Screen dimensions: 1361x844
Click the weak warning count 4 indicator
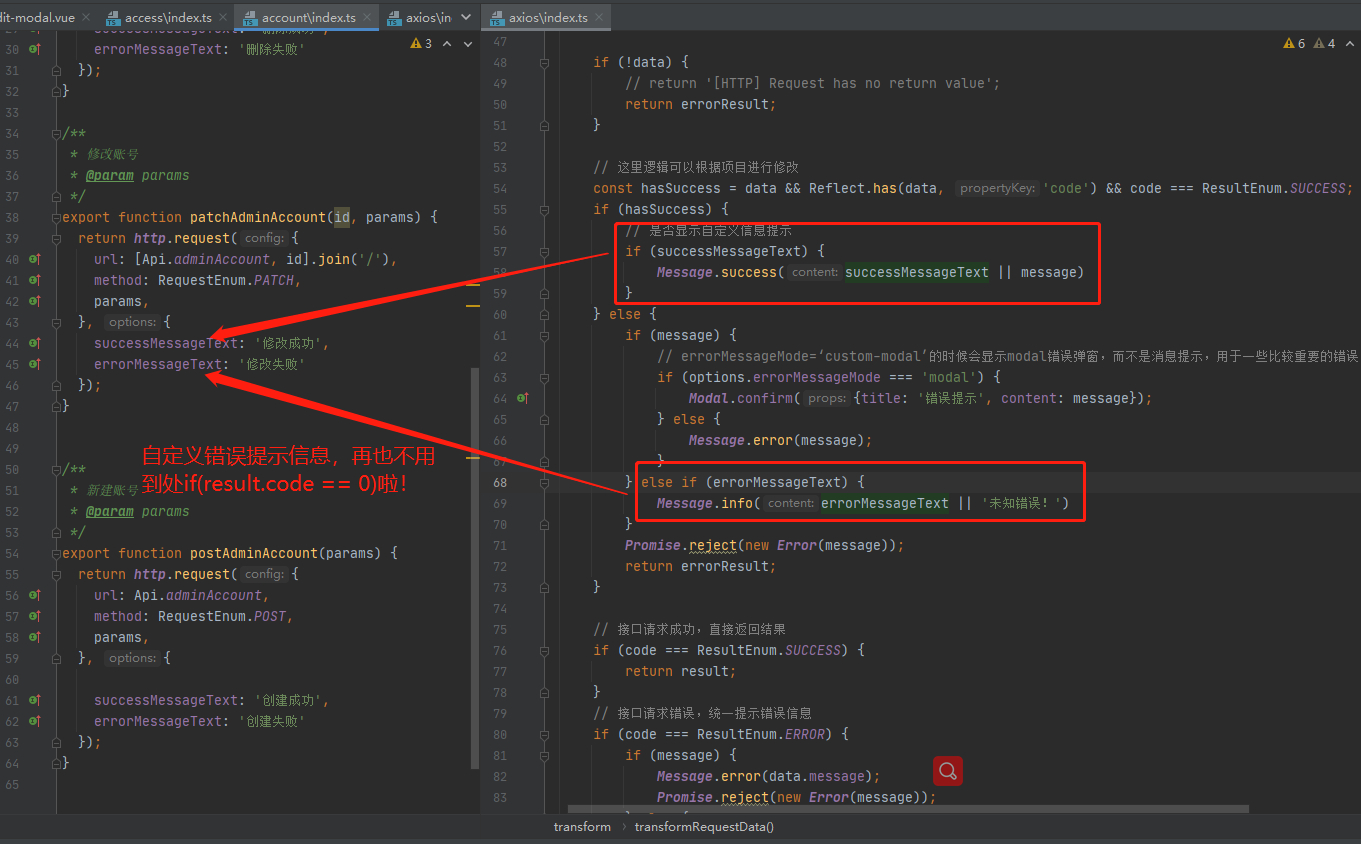coord(1326,44)
